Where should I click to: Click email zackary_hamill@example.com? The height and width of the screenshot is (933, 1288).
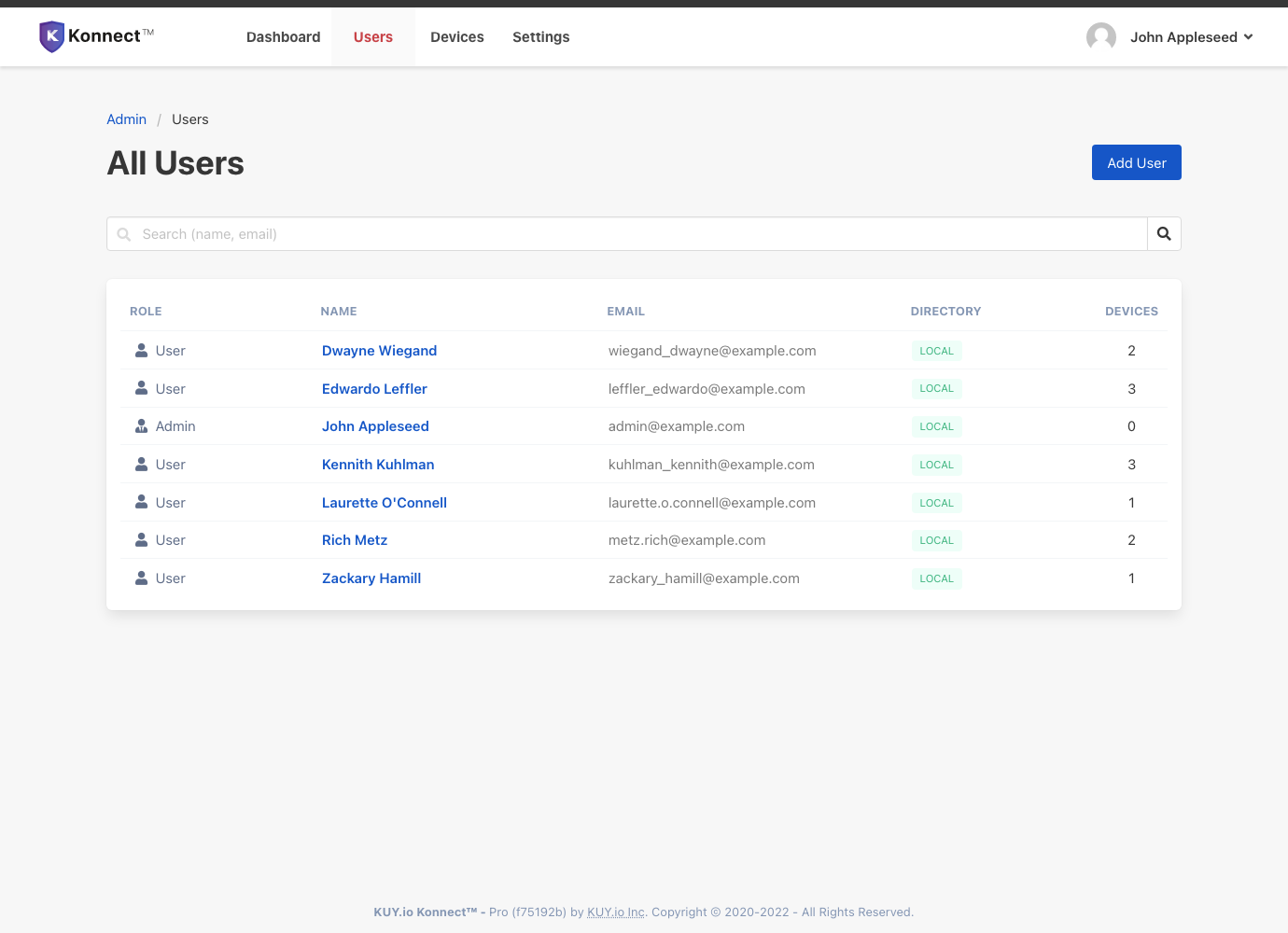pos(704,578)
